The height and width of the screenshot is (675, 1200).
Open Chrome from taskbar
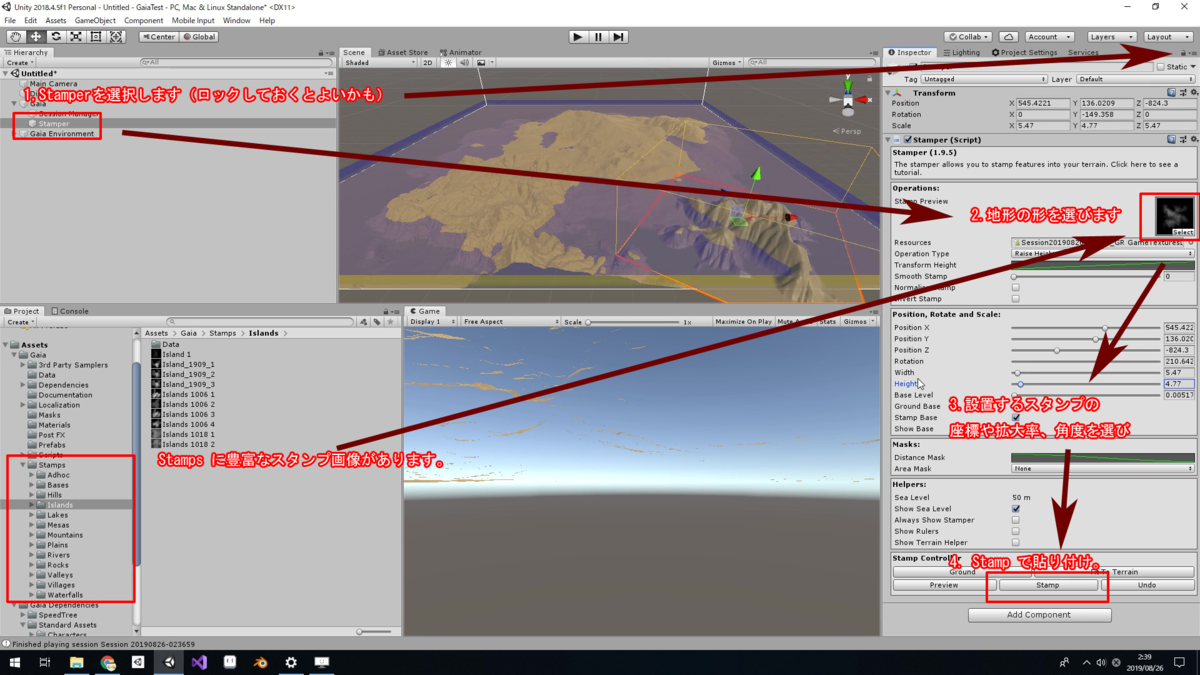point(107,662)
